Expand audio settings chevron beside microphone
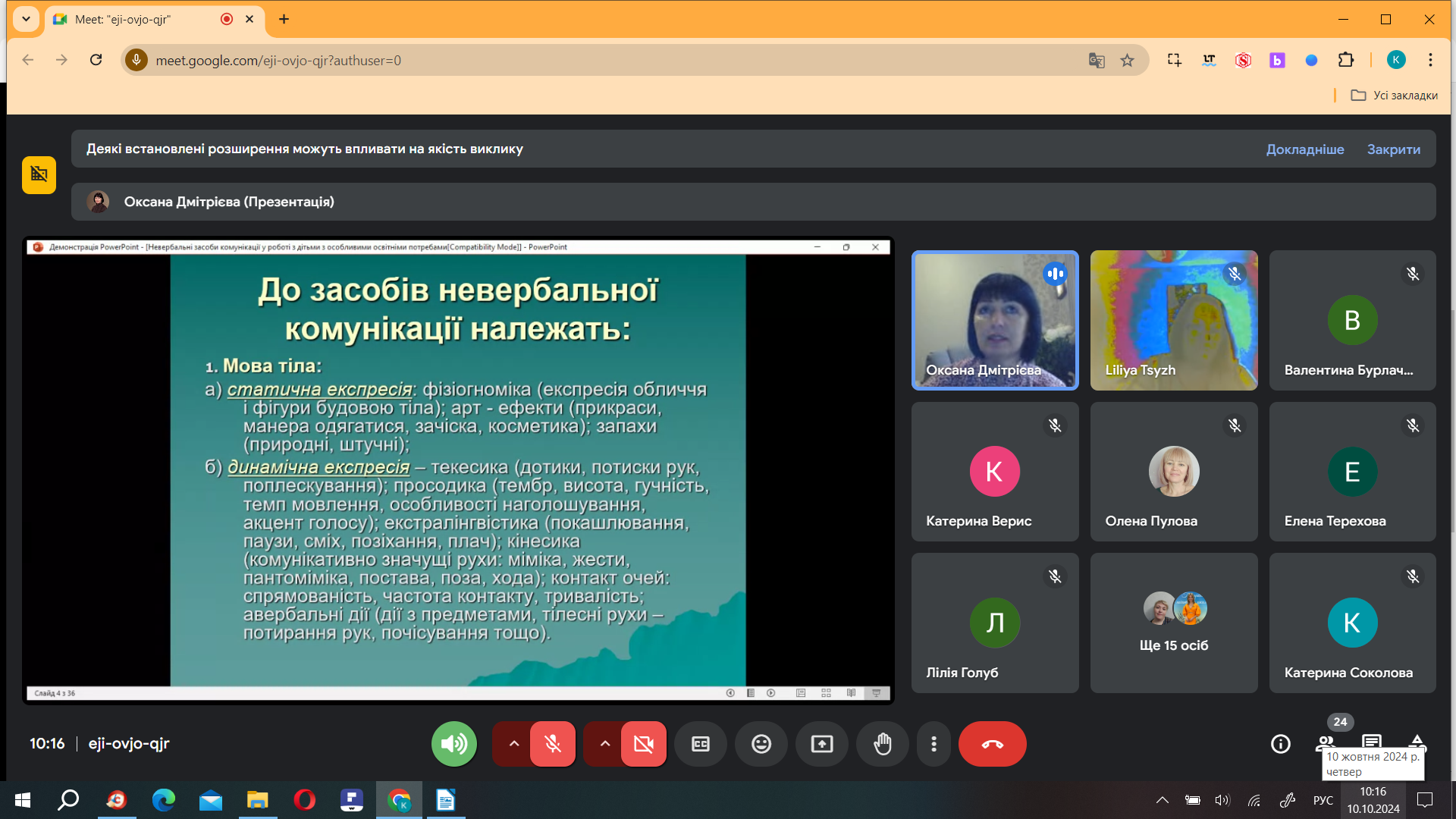The image size is (1456, 819). point(513,744)
